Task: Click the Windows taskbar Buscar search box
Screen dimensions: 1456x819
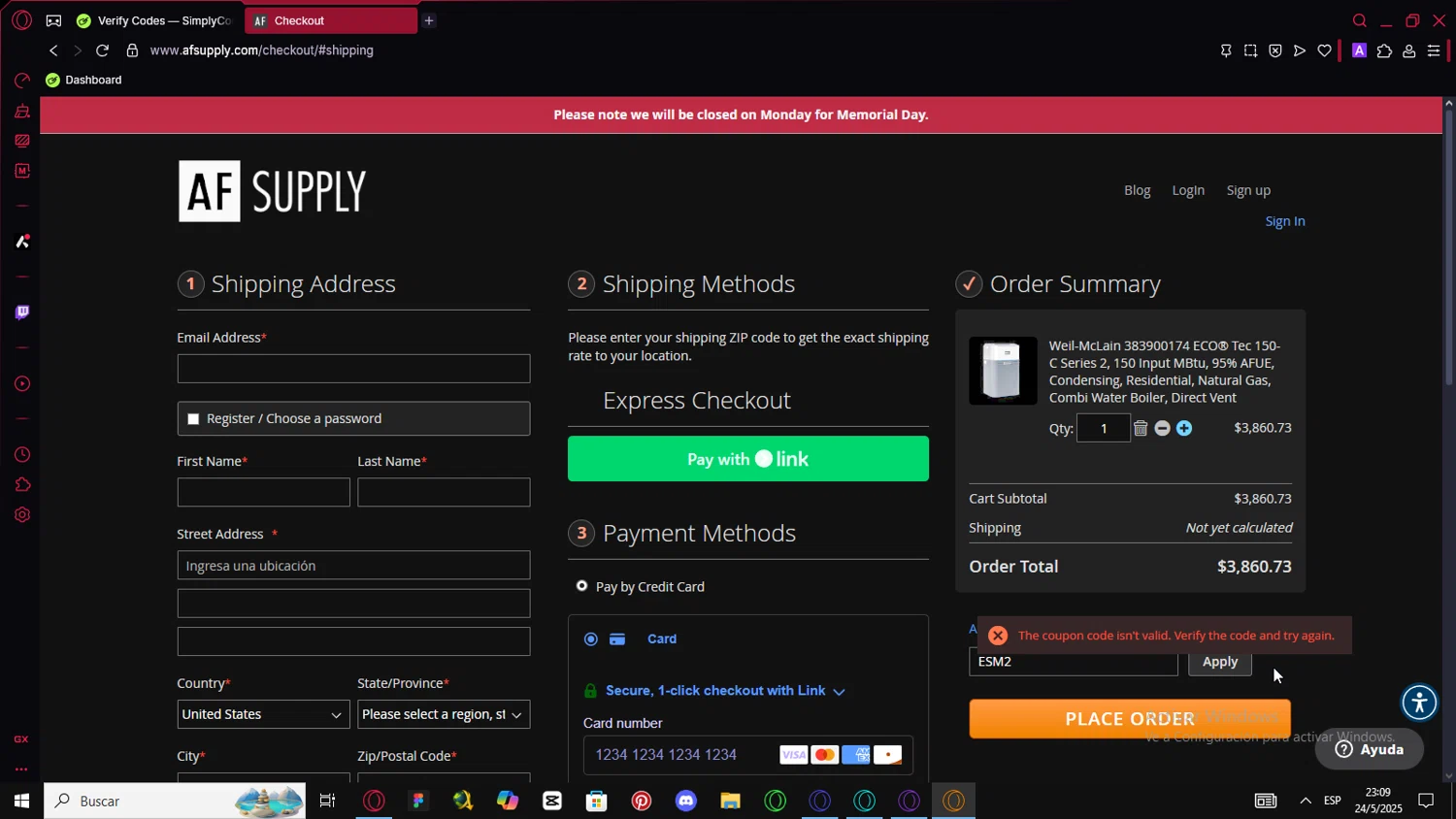Action: [x=175, y=801]
